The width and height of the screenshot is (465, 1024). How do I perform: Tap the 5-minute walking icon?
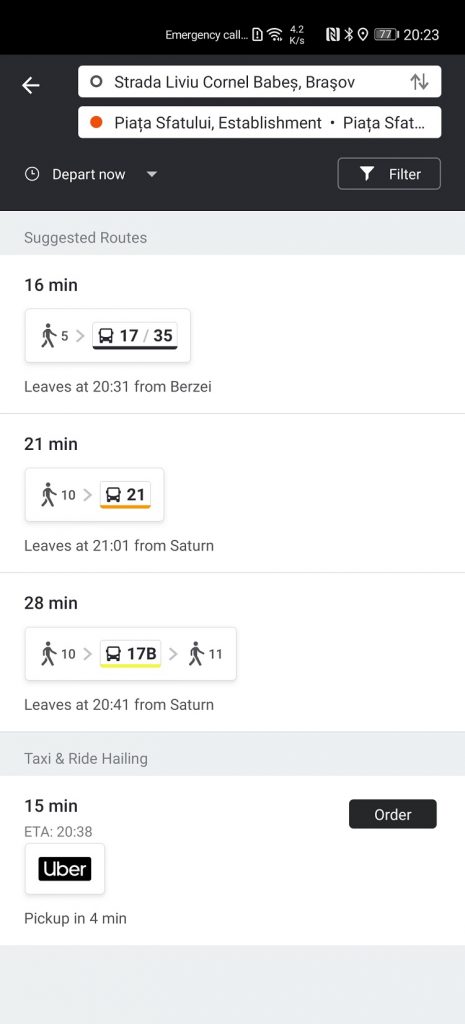click(x=48, y=336)
